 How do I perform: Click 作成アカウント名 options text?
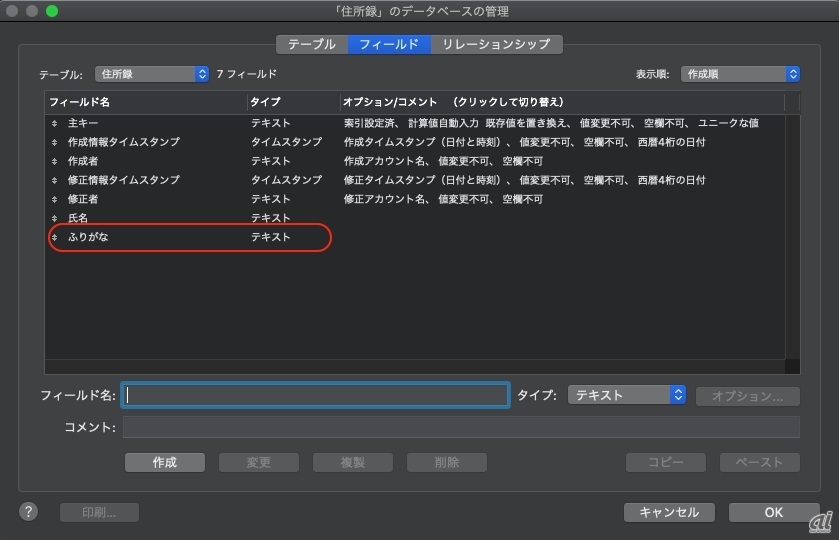443,161
